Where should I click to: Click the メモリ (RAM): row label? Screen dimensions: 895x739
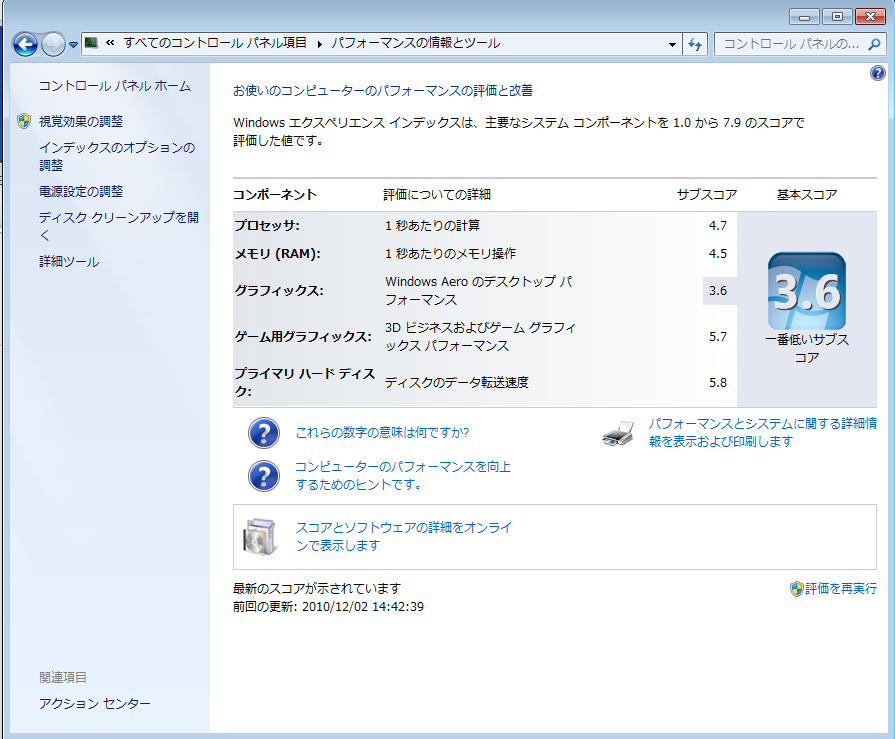[x=277, y=254]
